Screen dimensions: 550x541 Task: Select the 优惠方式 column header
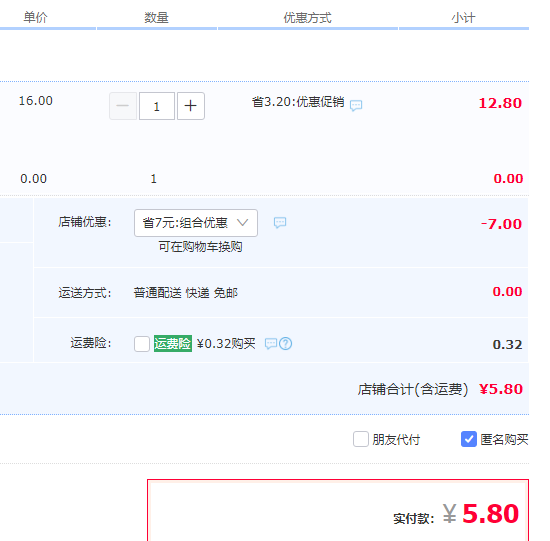pos(308,17)
